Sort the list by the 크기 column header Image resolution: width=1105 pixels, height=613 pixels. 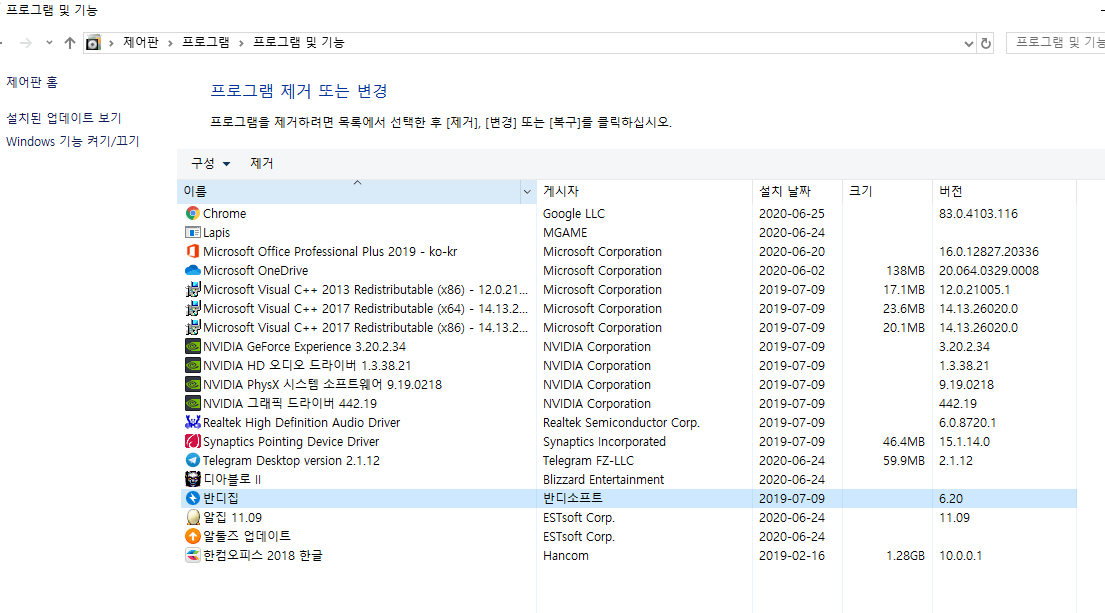coord(887,192)
